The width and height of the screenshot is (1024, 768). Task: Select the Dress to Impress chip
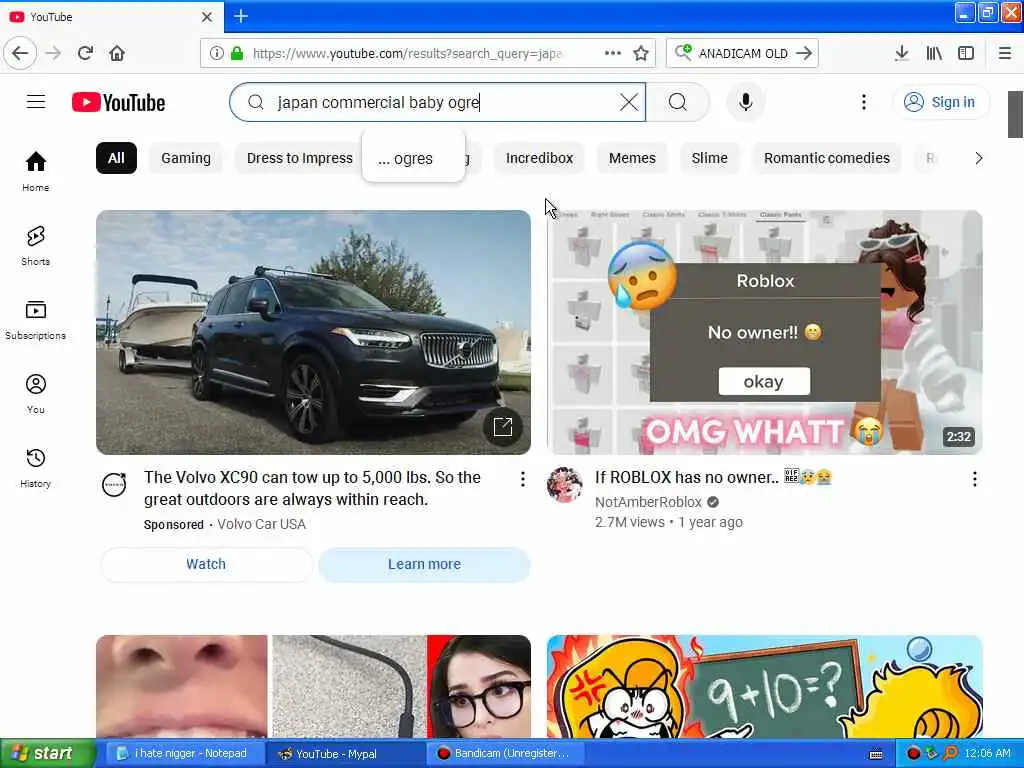coord(300,158)
